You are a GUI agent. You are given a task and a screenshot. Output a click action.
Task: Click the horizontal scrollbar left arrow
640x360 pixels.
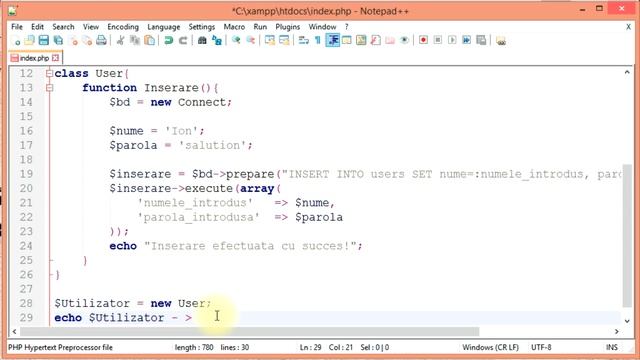click(15, 331)
